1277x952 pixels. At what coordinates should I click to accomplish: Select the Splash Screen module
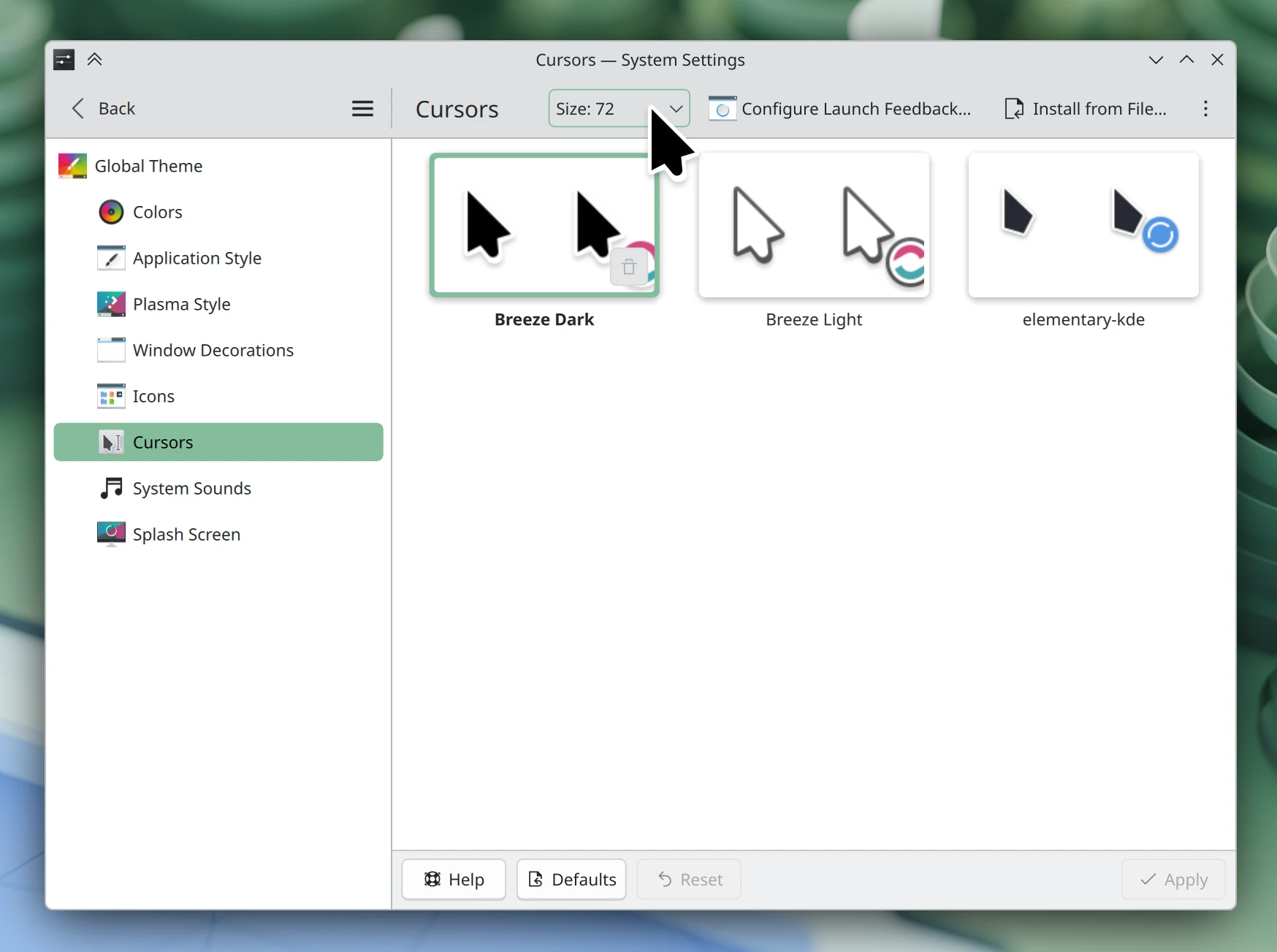click(x=186, y=534)
